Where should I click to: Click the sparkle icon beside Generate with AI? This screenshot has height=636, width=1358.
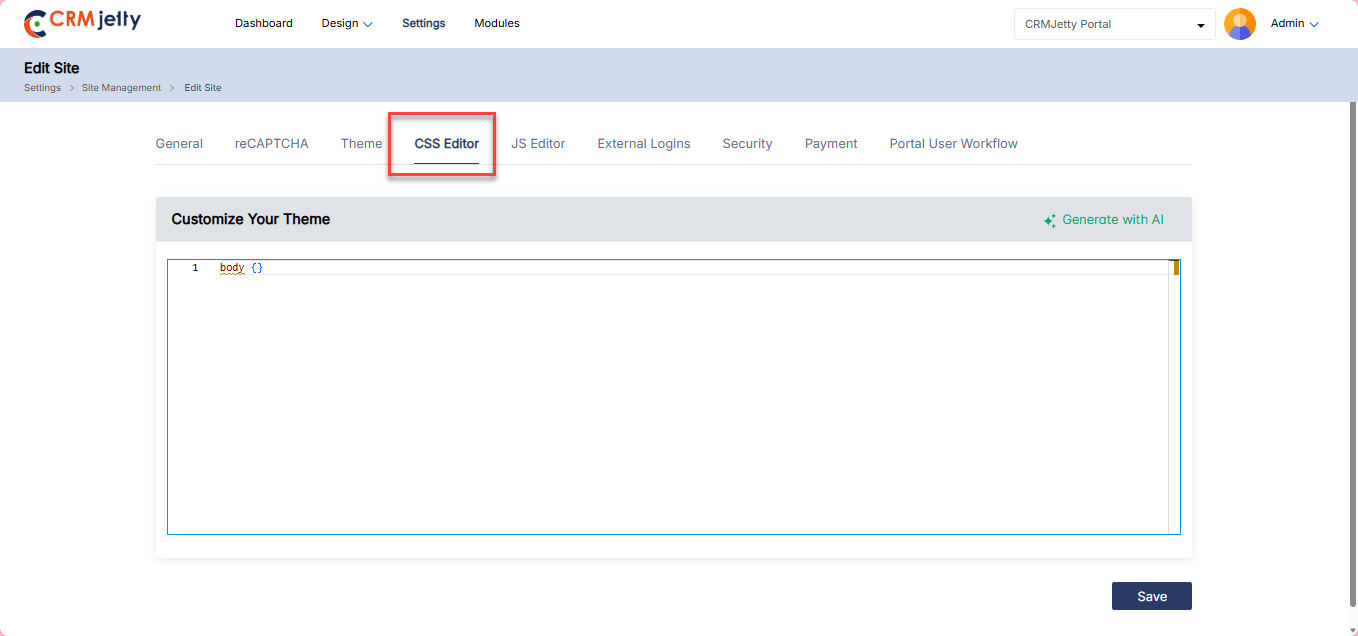(1050, 221)
